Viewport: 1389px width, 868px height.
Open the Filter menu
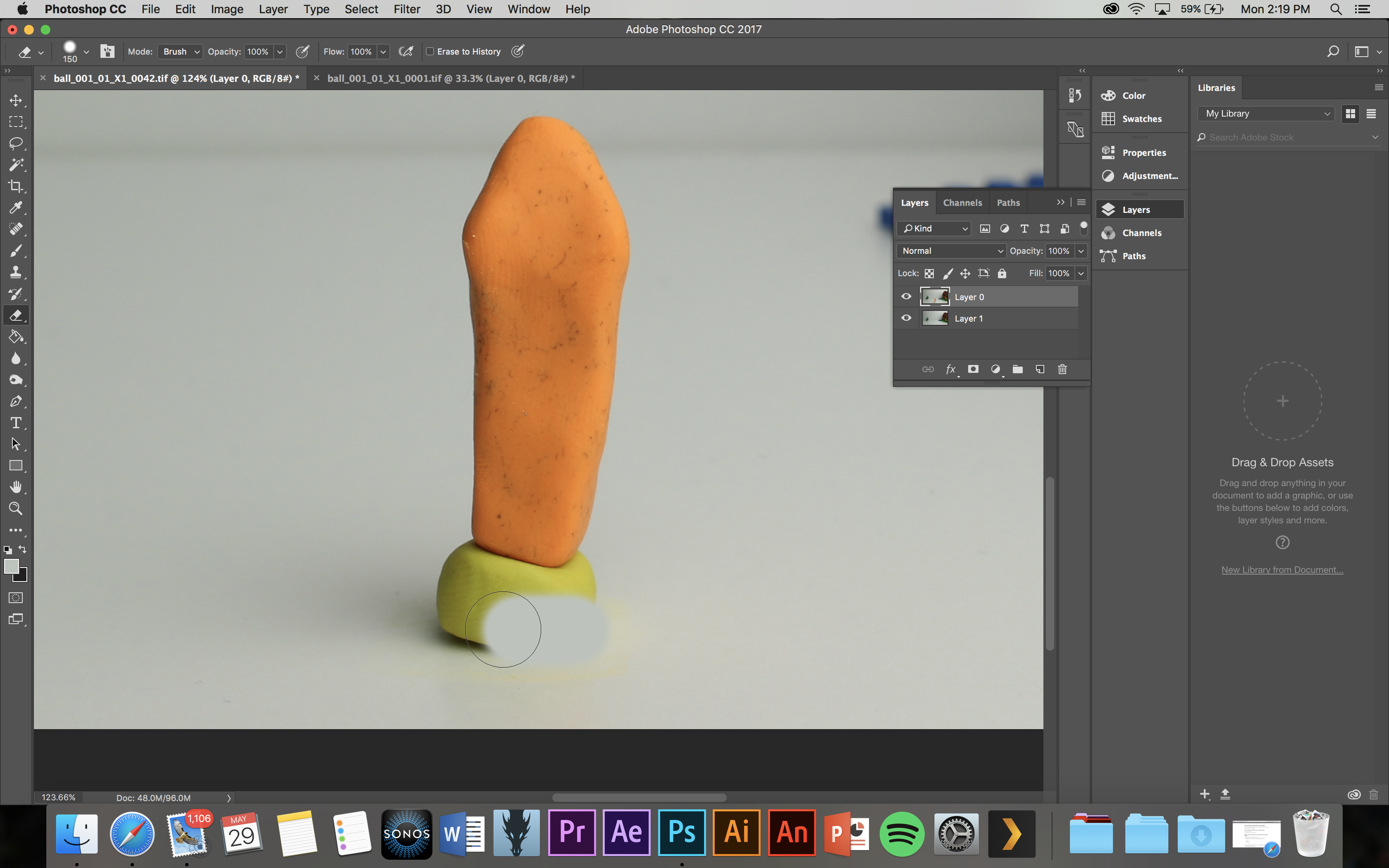406,9
